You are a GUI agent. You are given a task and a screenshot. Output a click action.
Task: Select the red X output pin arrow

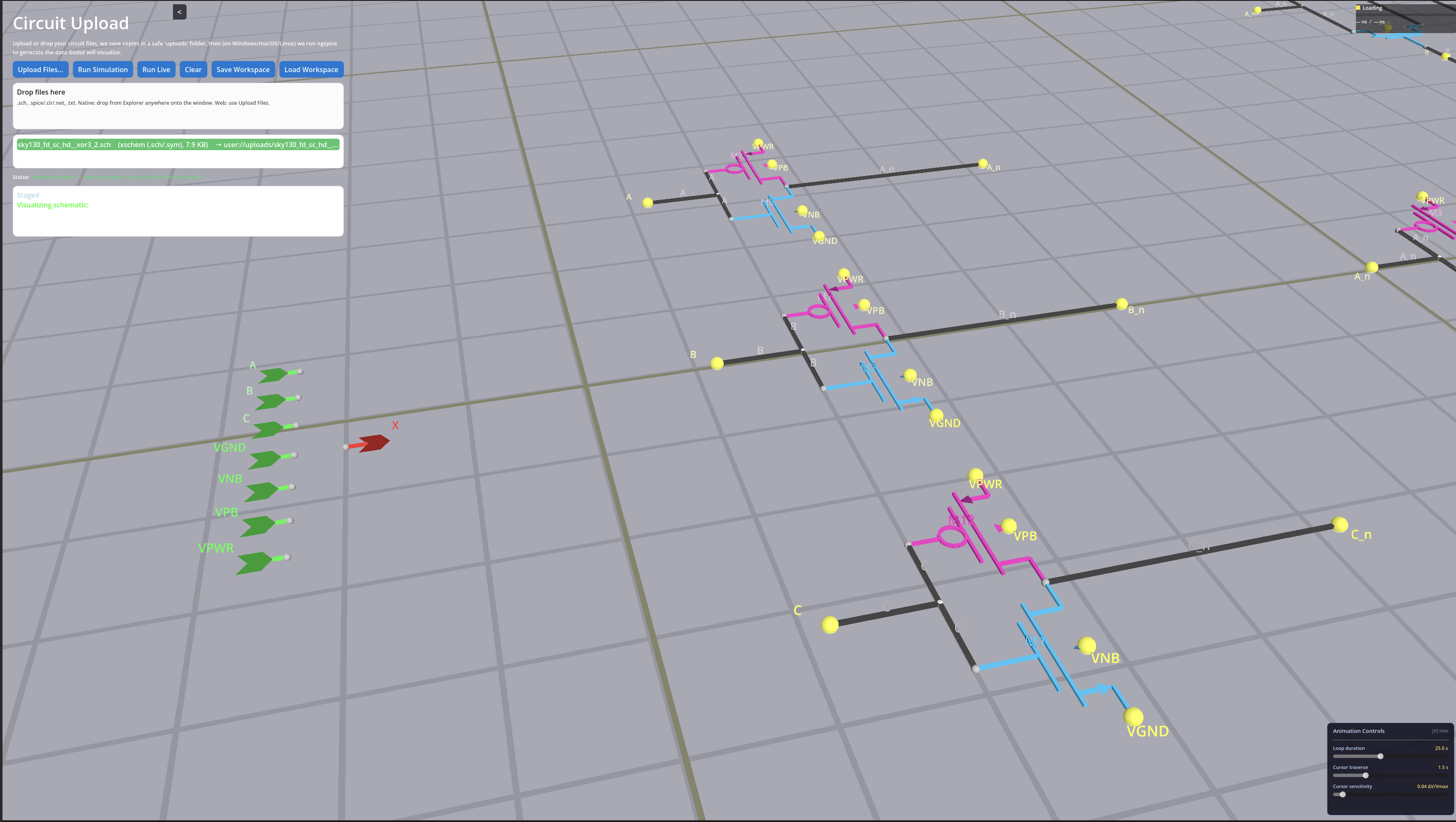click(374, 443)
